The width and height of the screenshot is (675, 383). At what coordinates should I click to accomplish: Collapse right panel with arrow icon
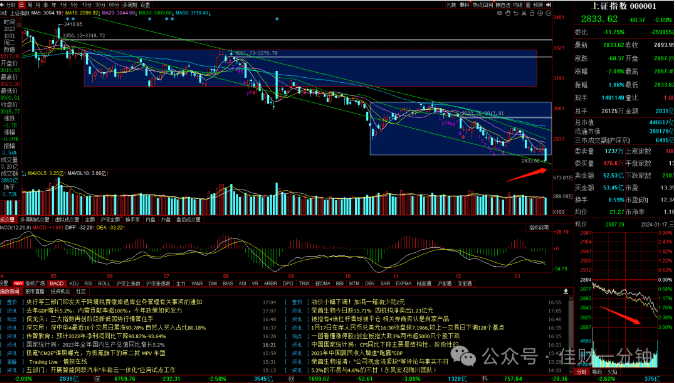click(548, 5)
